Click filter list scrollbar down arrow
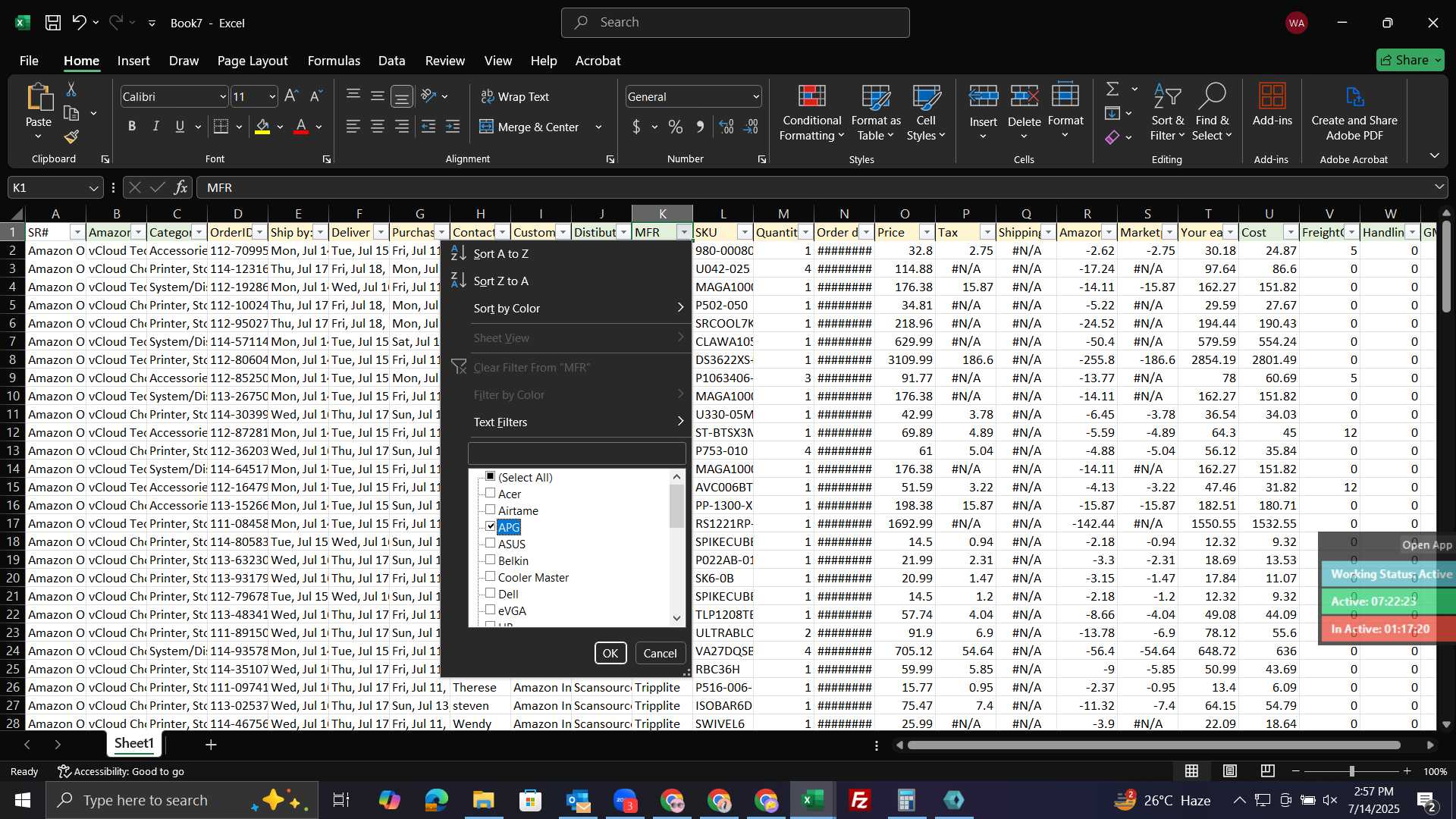 677,618
